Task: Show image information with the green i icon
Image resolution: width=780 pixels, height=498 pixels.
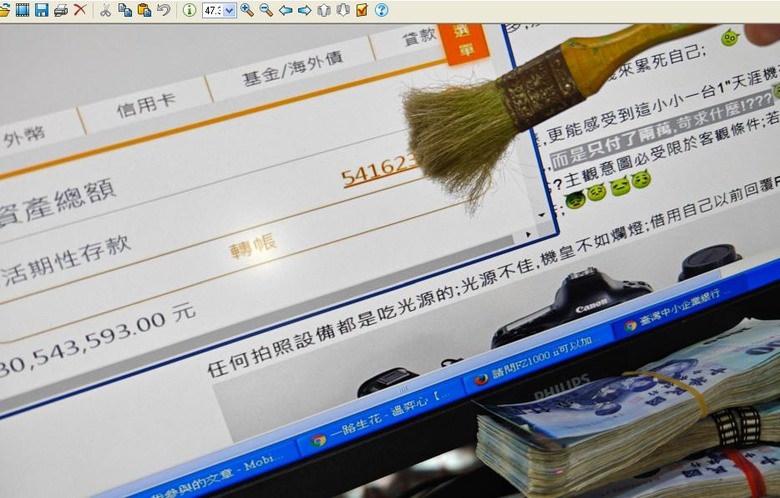Action: coord(189,10)
